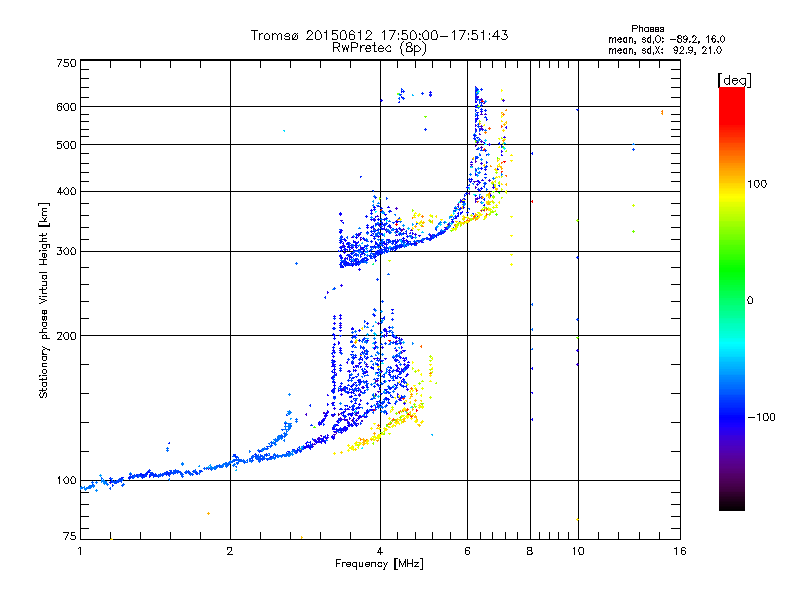Viewport: 800px width, 600px height.
Task: Click the 'Stationary phase Virtual Height [km]' y-axis title
Action: pyautogui.click(x=44, y=300)
